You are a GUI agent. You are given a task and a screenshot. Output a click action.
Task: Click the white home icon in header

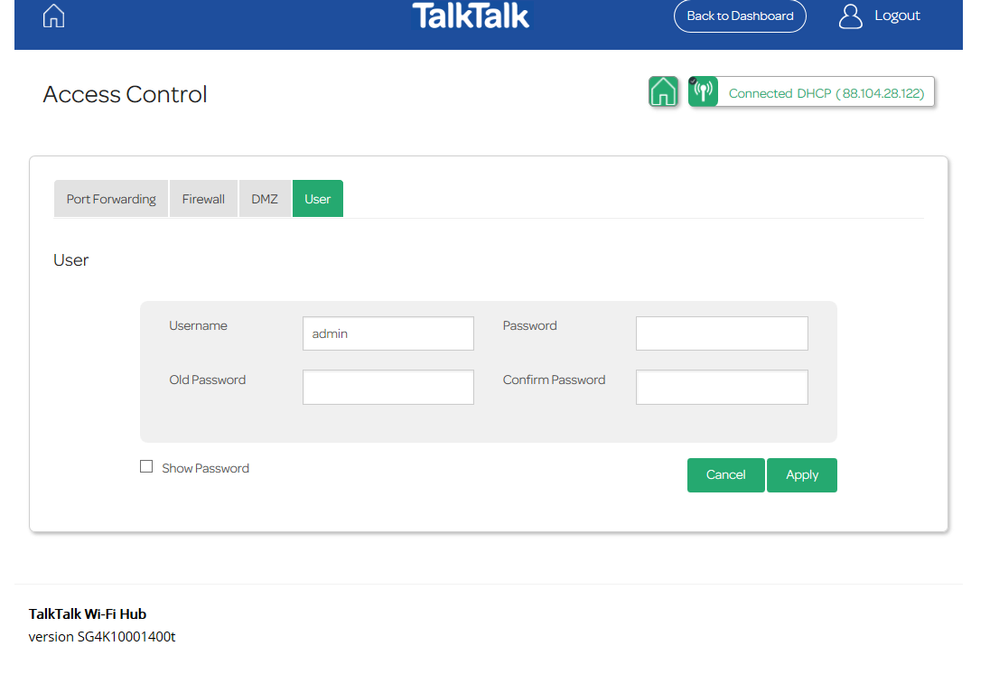(x=54, y=16)
